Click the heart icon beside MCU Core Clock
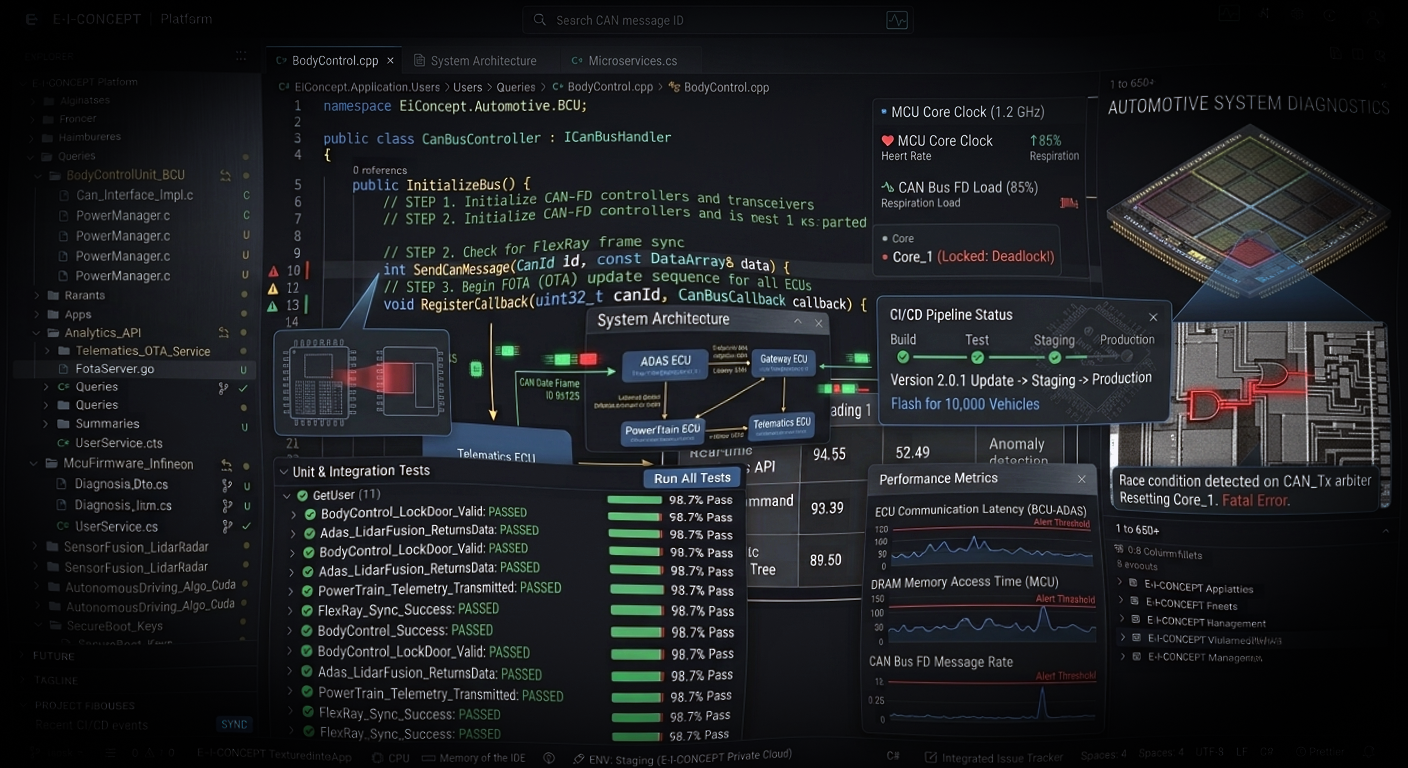The height and width of the screenshot is (768, 1408). tap(887, 141)
